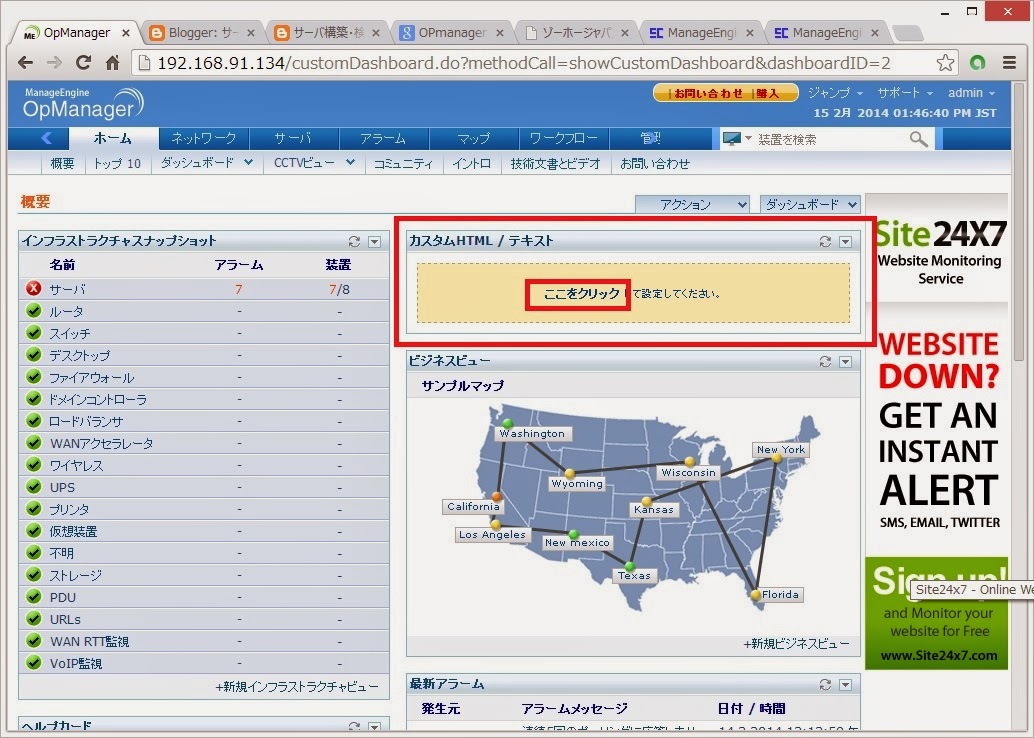Click the OpManager logo
The width and height of the screenshot is (1034, 738).
coord(83,104)
